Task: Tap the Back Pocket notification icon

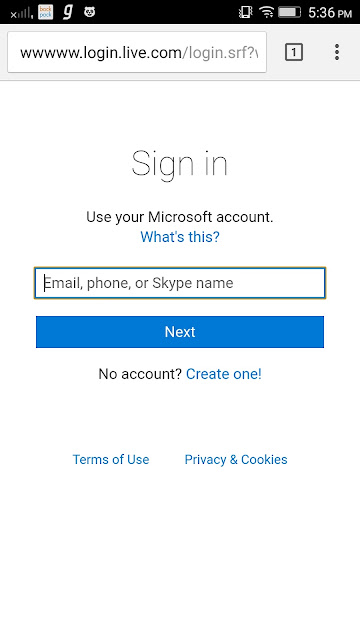Action: coord(46,12)
